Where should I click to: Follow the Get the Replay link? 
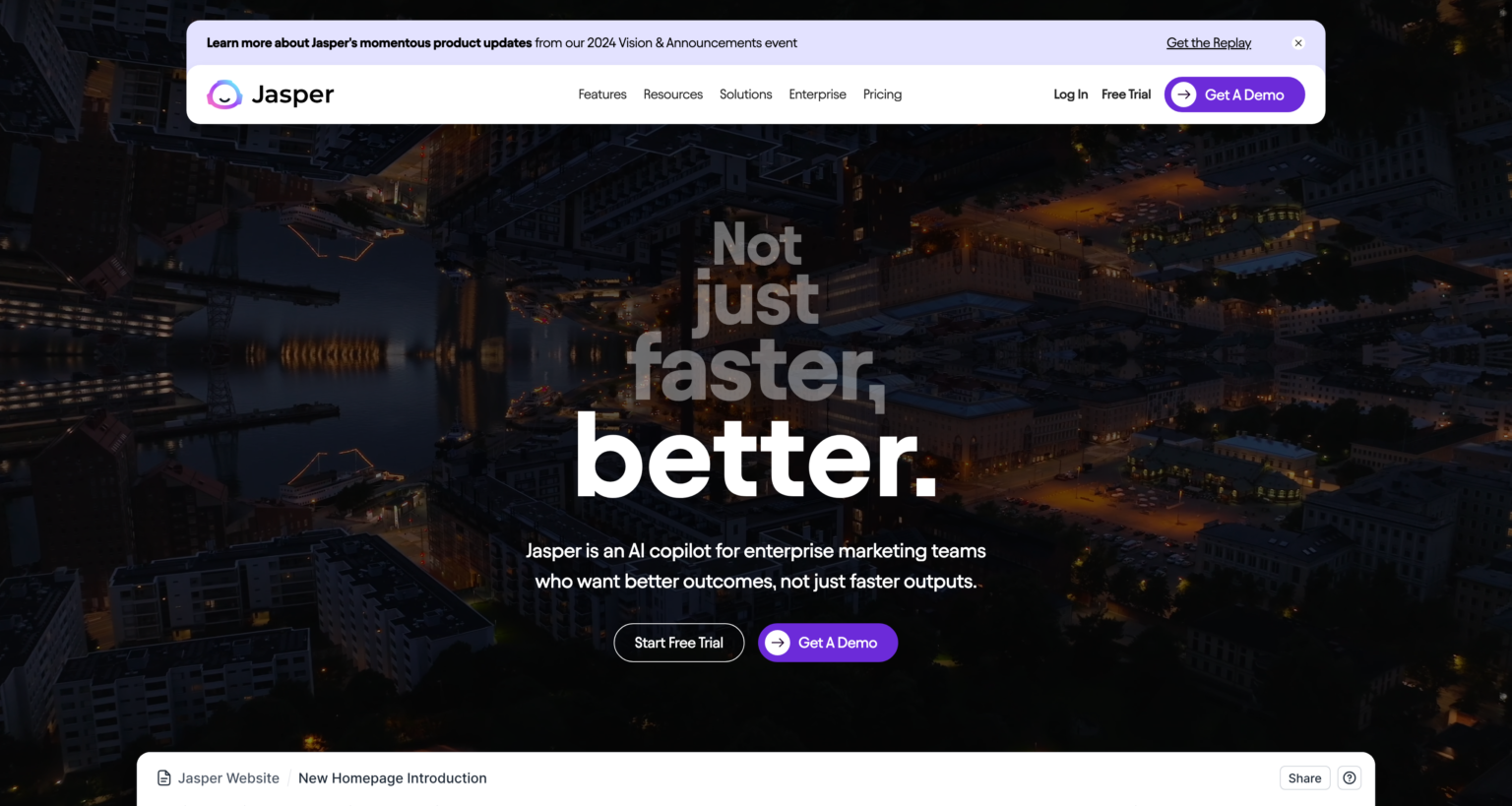[1209, 43]
